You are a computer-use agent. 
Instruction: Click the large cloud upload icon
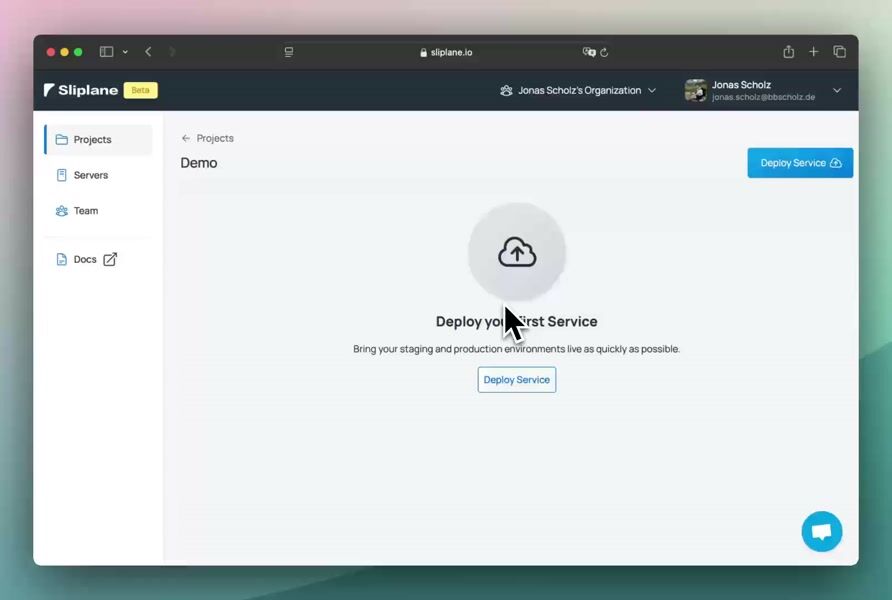tap(517, 253)
